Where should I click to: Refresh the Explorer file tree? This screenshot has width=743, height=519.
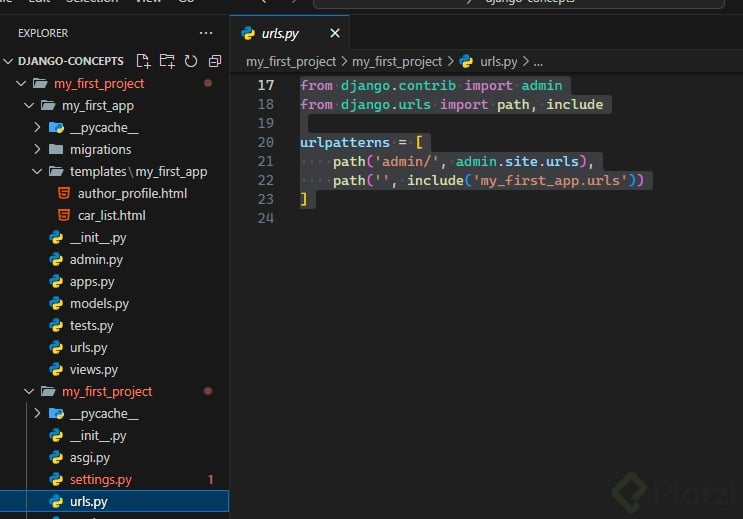tap(190, 61)
